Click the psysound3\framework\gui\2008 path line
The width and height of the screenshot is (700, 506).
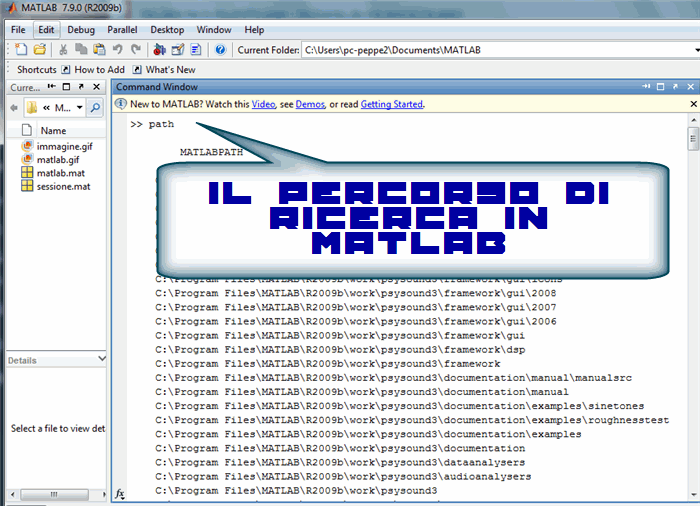click(356, 293)
